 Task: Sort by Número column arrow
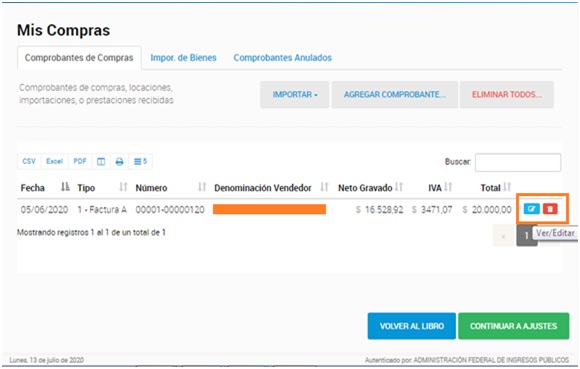tap(202, 187)
